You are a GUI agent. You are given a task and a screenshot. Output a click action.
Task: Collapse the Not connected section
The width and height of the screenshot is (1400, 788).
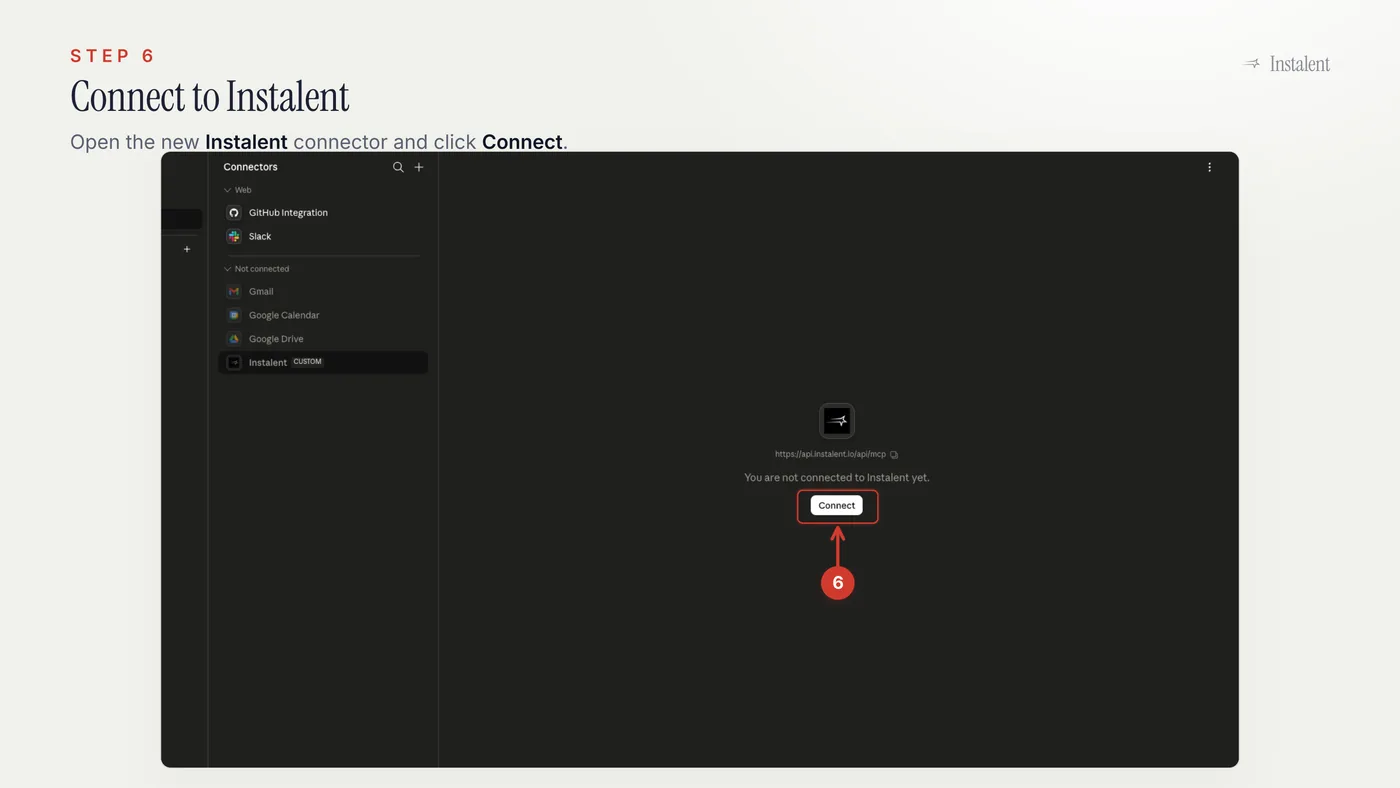pyautogui.click(x=227, y=269)
